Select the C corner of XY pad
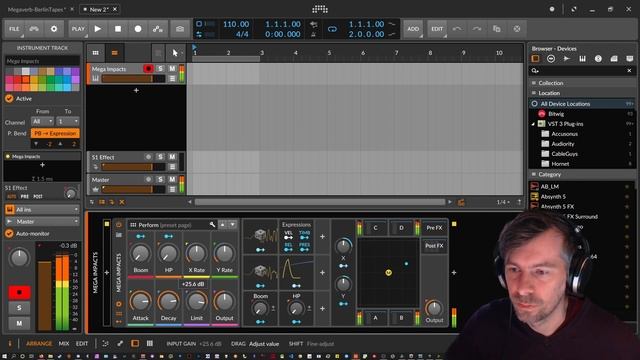 click(x=376, y=228)
